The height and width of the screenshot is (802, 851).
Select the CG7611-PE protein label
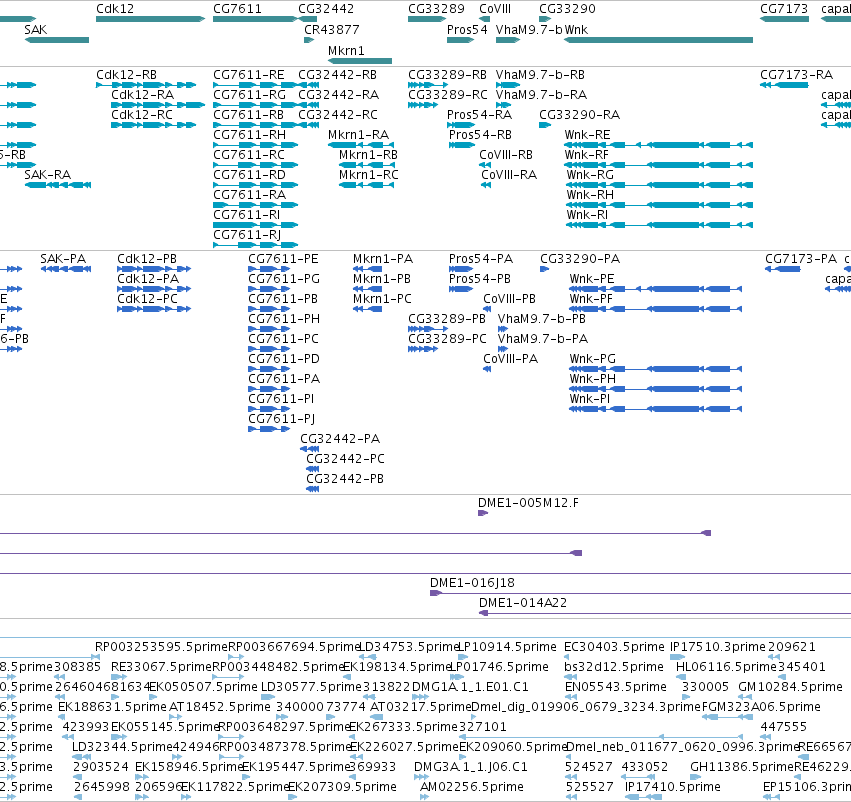283,258
